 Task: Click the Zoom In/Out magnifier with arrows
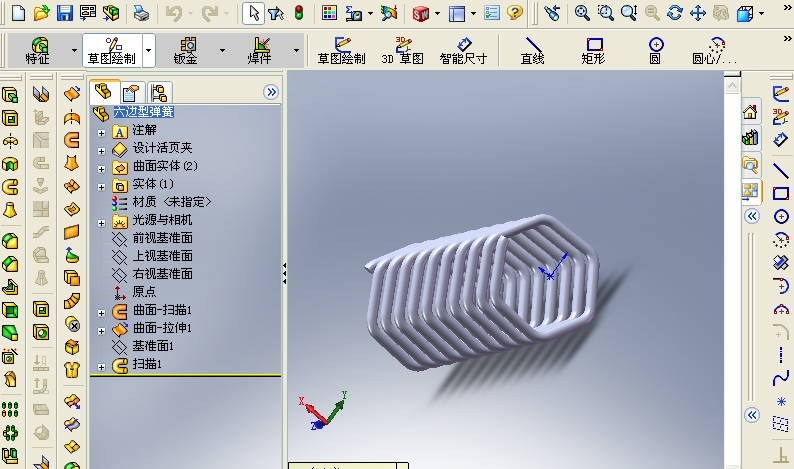click(628, 13)
